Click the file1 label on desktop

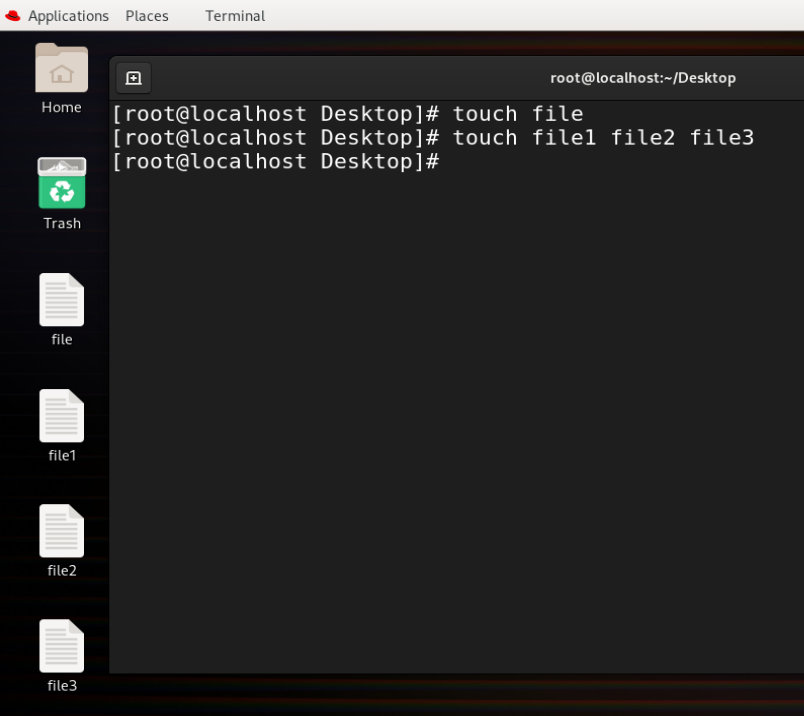62,455
